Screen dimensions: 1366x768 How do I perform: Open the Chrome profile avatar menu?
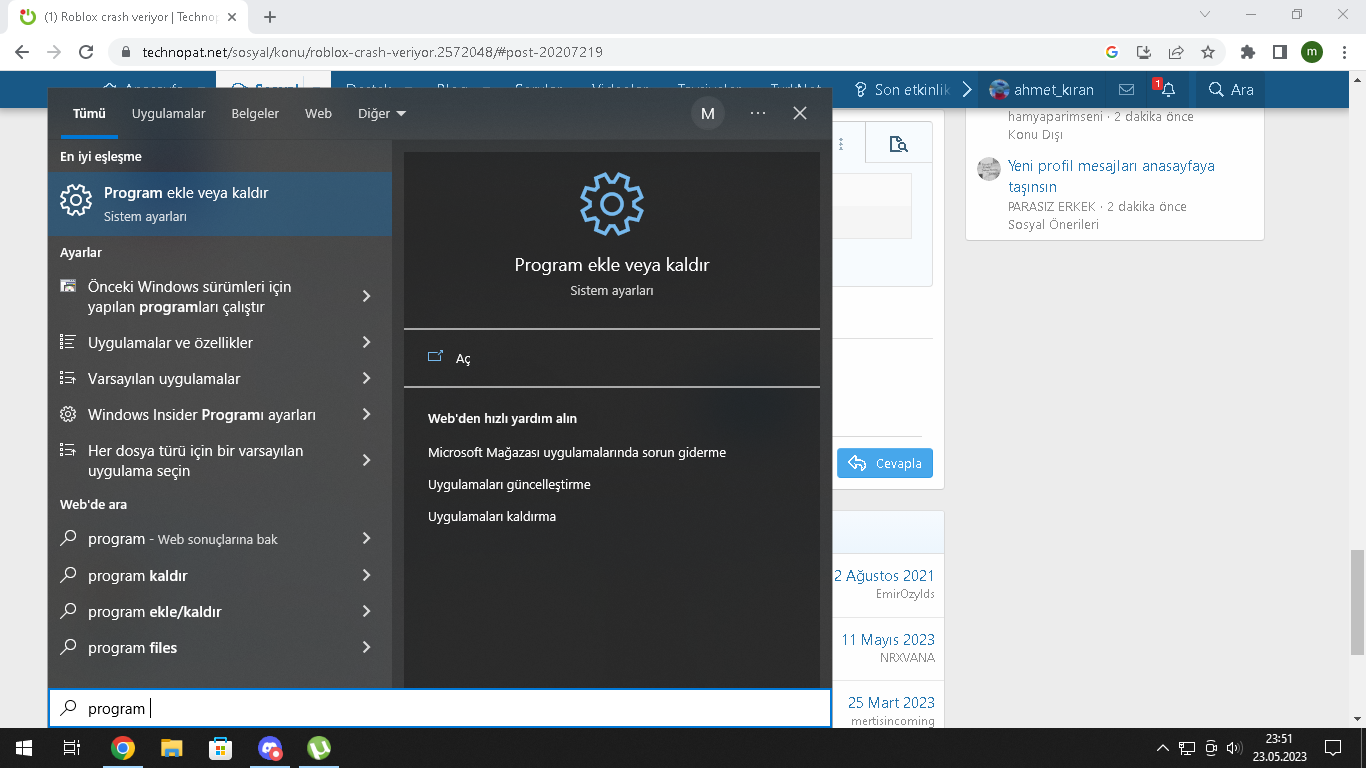coord(1312,52)
